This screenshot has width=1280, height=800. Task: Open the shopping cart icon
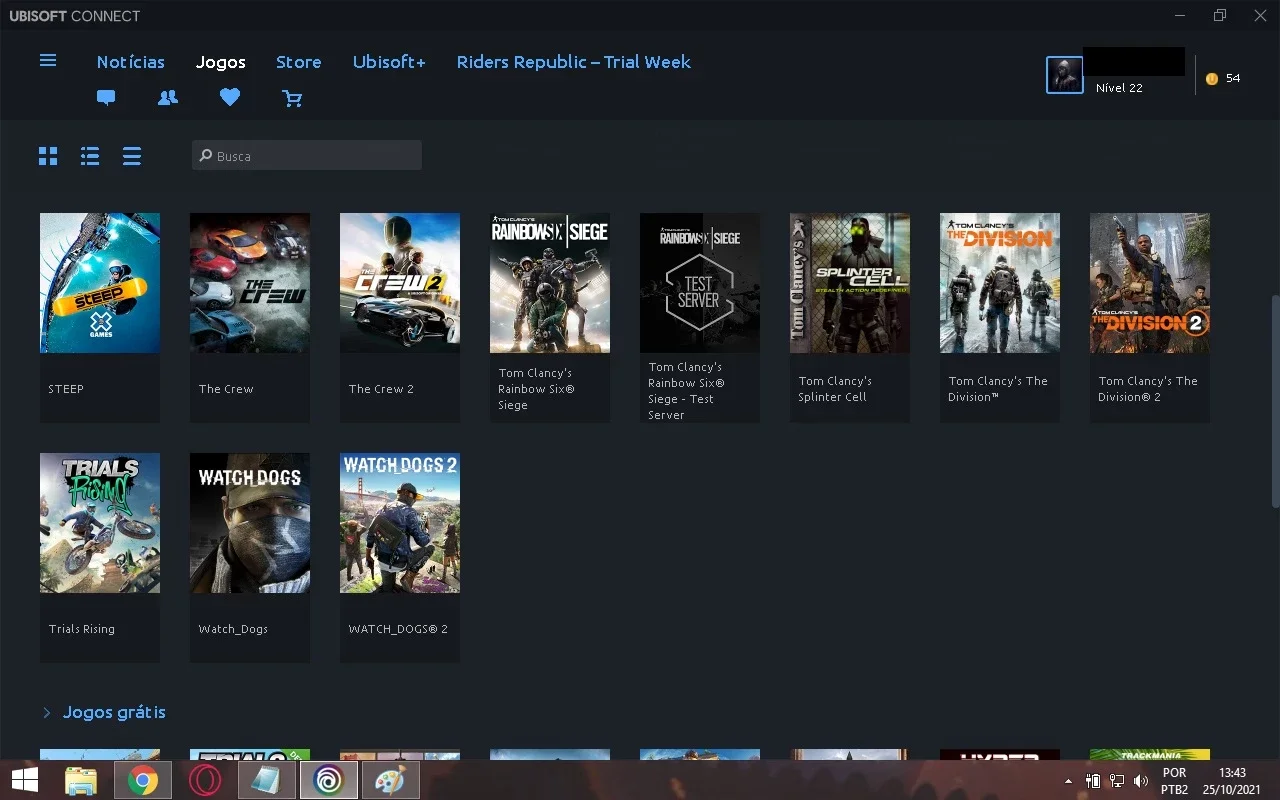tap(292, 98)
